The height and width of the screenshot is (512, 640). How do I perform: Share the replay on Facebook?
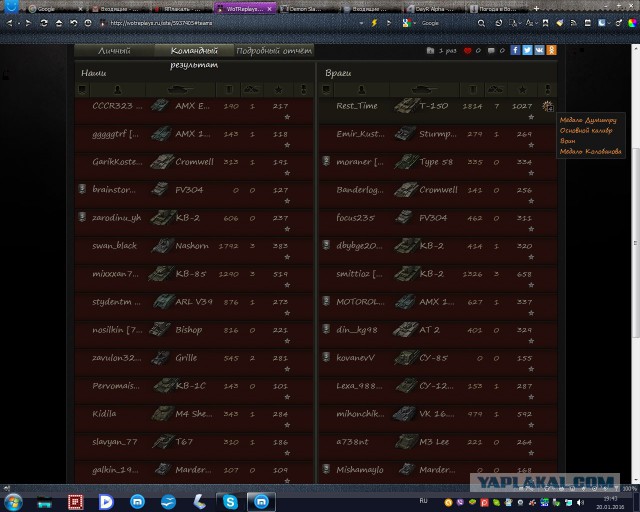coord(516,50)
